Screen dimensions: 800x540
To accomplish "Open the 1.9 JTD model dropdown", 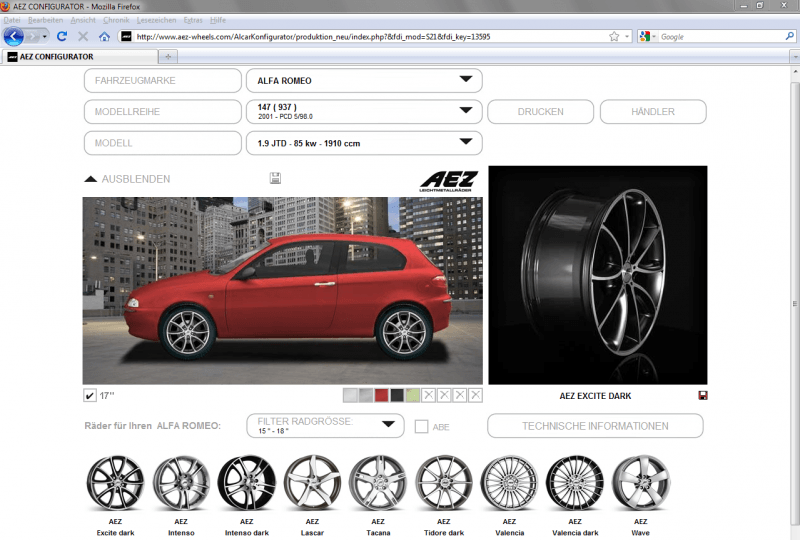I will click(364, 143).
